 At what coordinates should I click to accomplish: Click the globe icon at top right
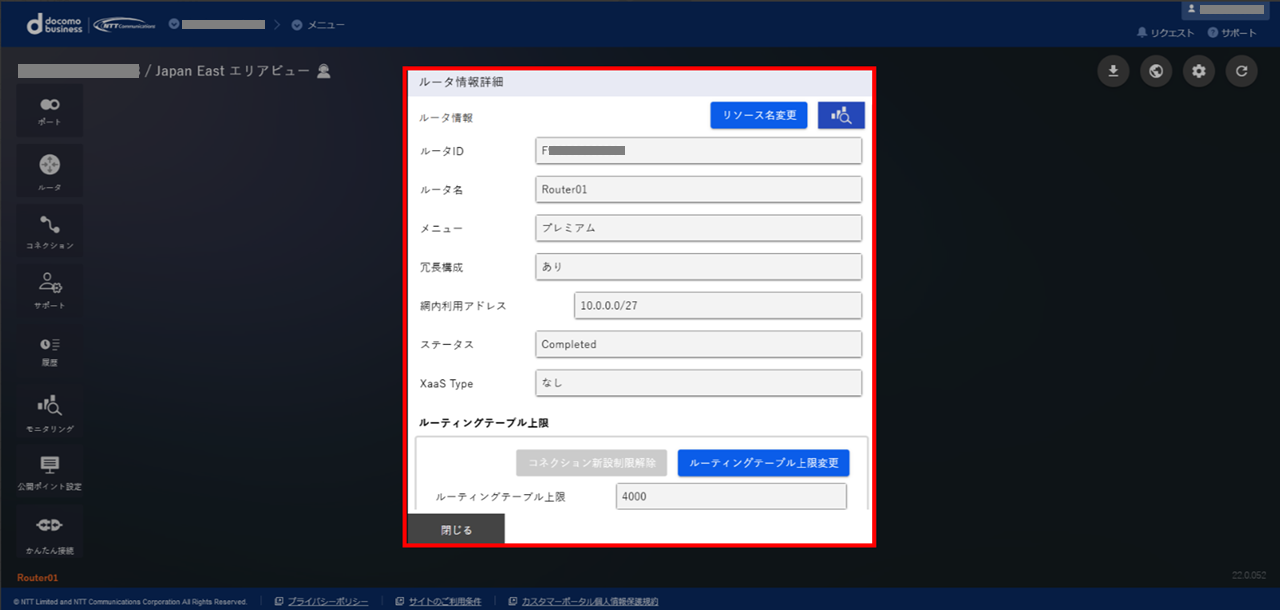(1156, 71)
